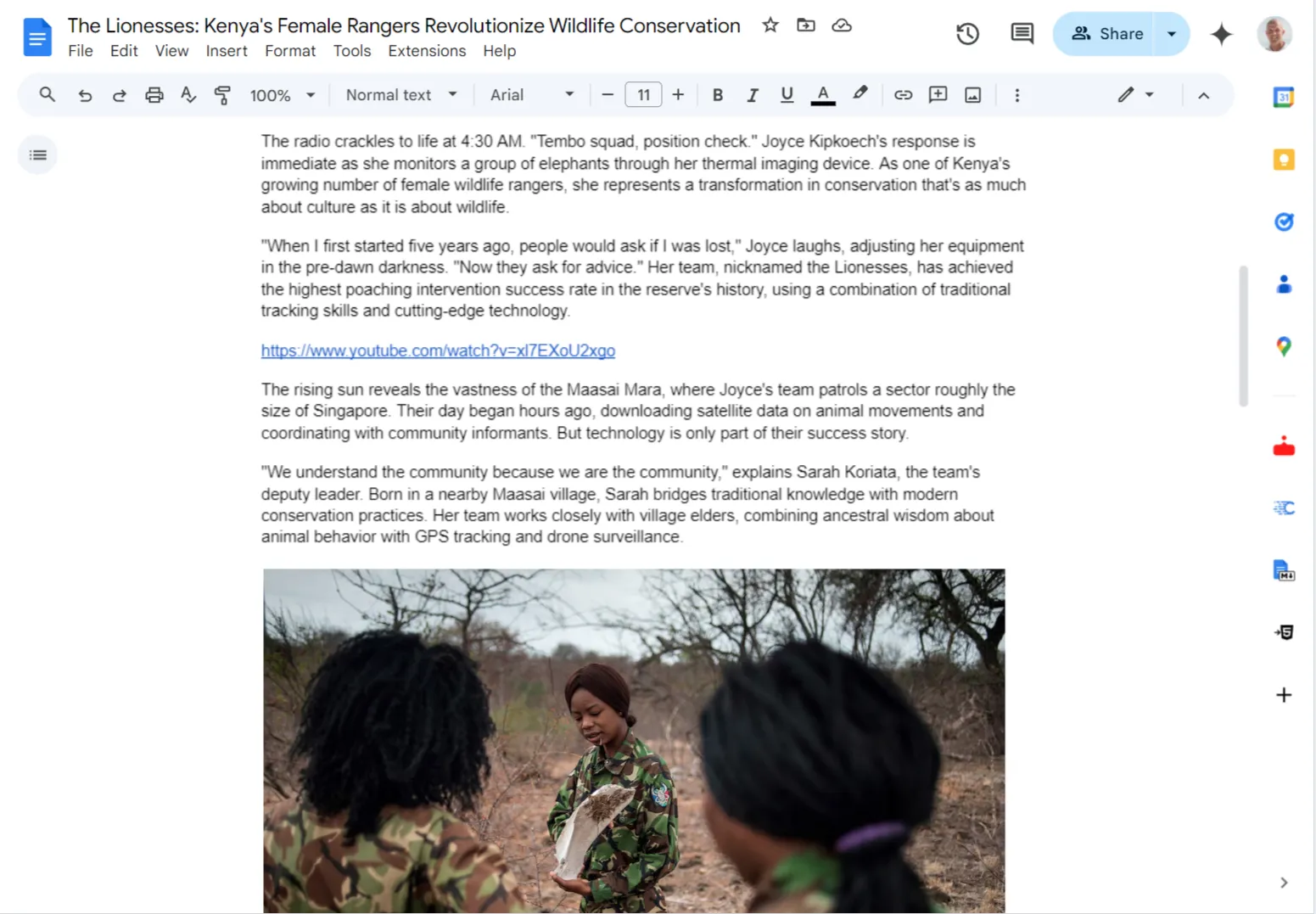The image size is (1316, 914).
Task: Open the Markdown document add-on icon
Action: click(1284, 570)
